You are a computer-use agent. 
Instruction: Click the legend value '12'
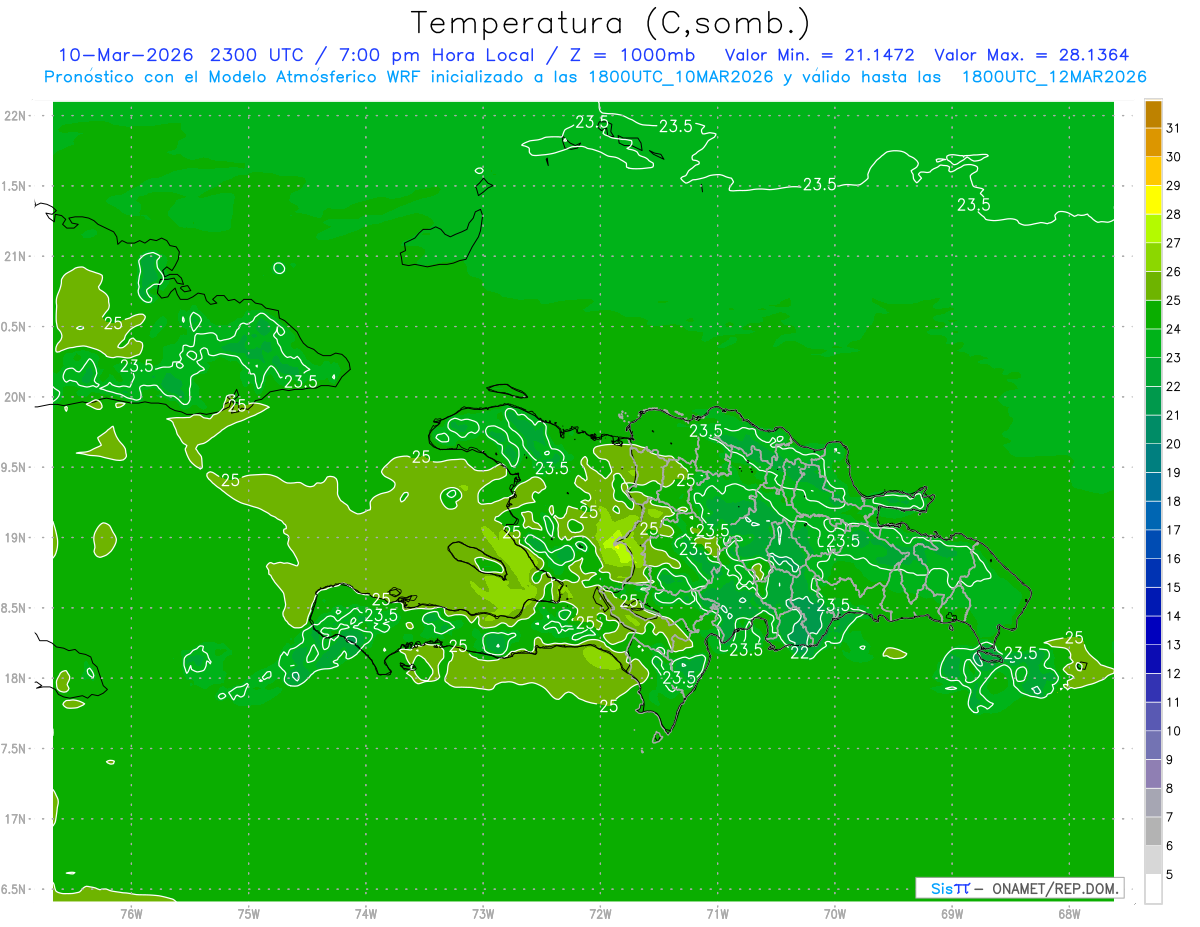[1174, 674]
